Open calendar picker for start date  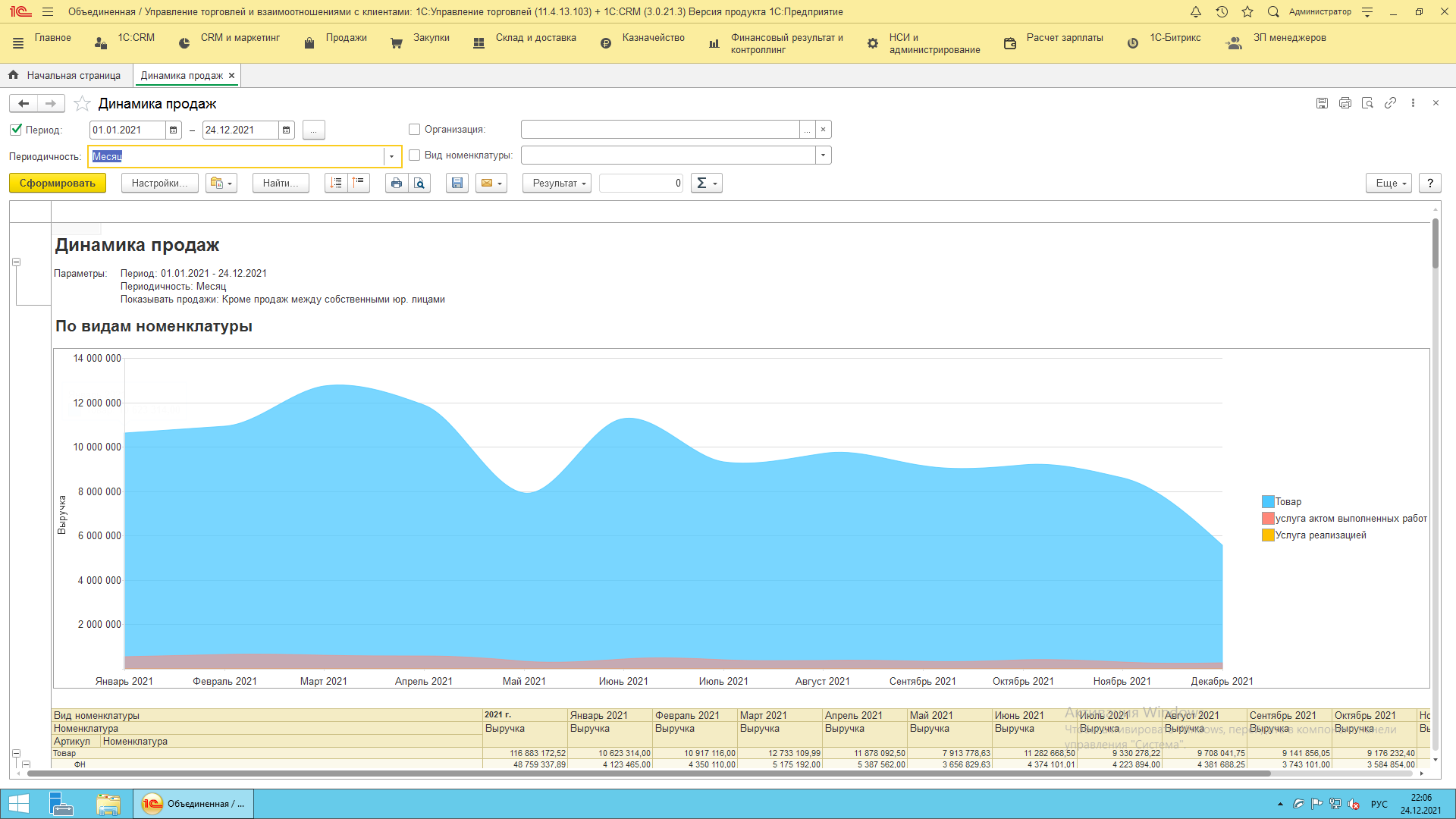pyautogui.click(x=173, y=130)
